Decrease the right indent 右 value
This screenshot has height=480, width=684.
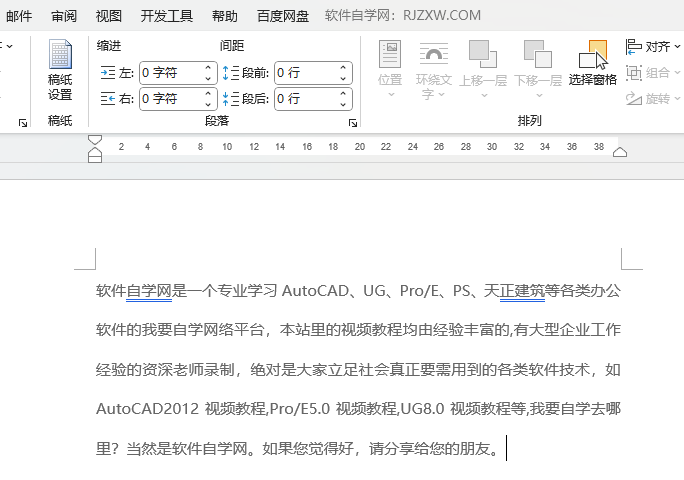coord(208,104)
